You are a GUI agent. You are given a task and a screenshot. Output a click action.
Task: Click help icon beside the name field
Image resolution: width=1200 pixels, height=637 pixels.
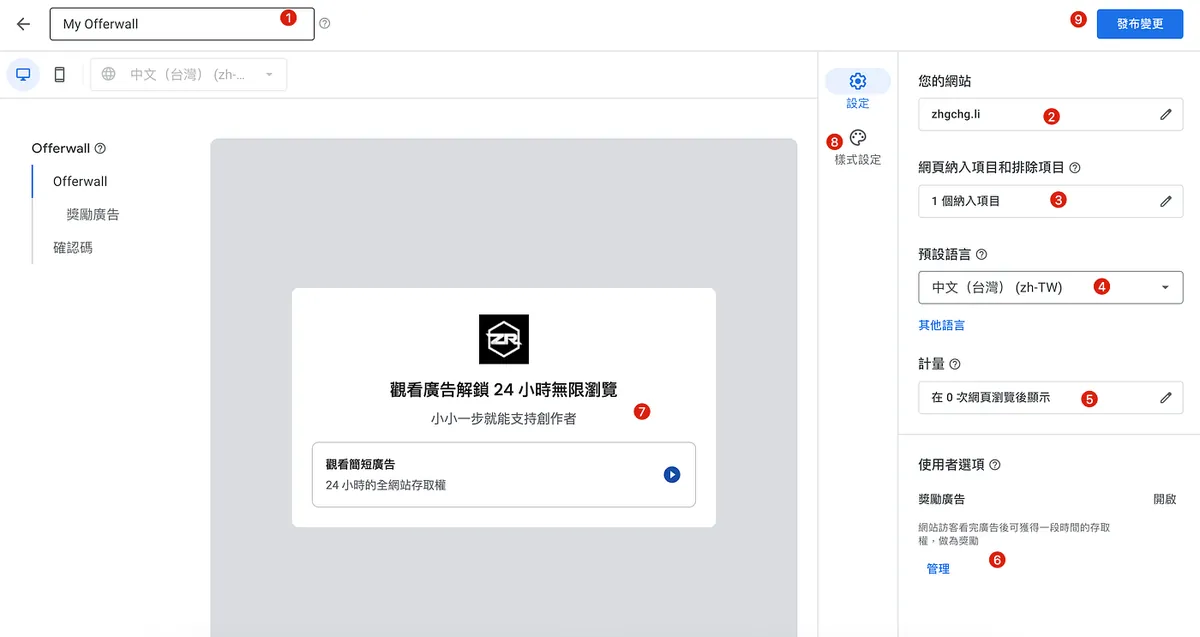point(324,24)
